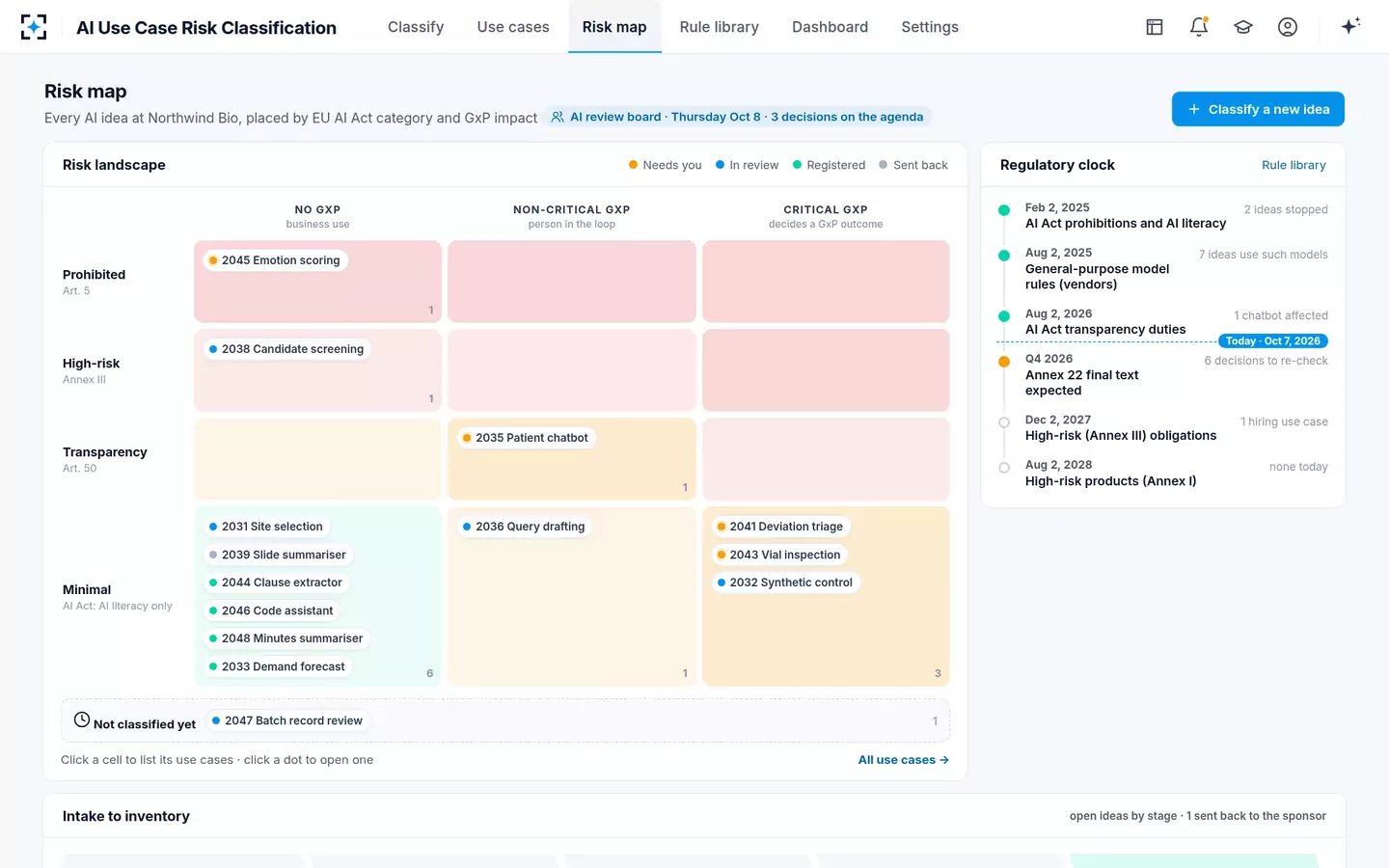The height and width of the screenshot is (868, 1389).
Task: Click the Aug 2, 2028 clock marker
Action: [1004, 468]
